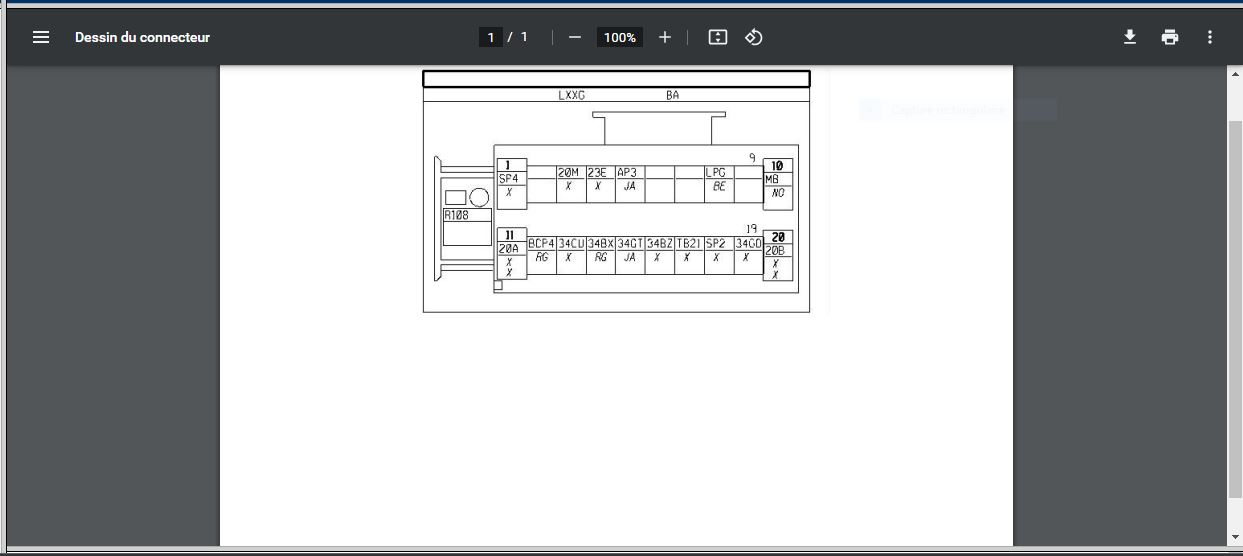Click the BCP4 pin cell
The width and height of the screenshot is (1243, 556).
(x=541, y=244)
